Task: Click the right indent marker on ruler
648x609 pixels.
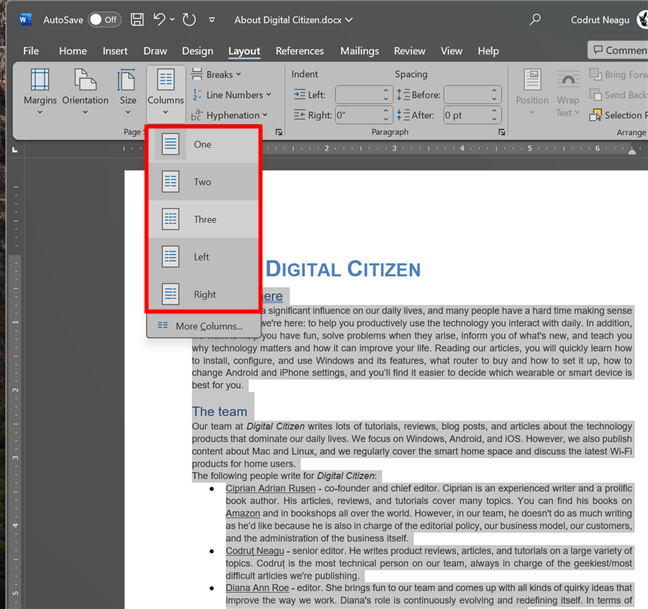Action: pyautogui.click(x=632, y=151)
